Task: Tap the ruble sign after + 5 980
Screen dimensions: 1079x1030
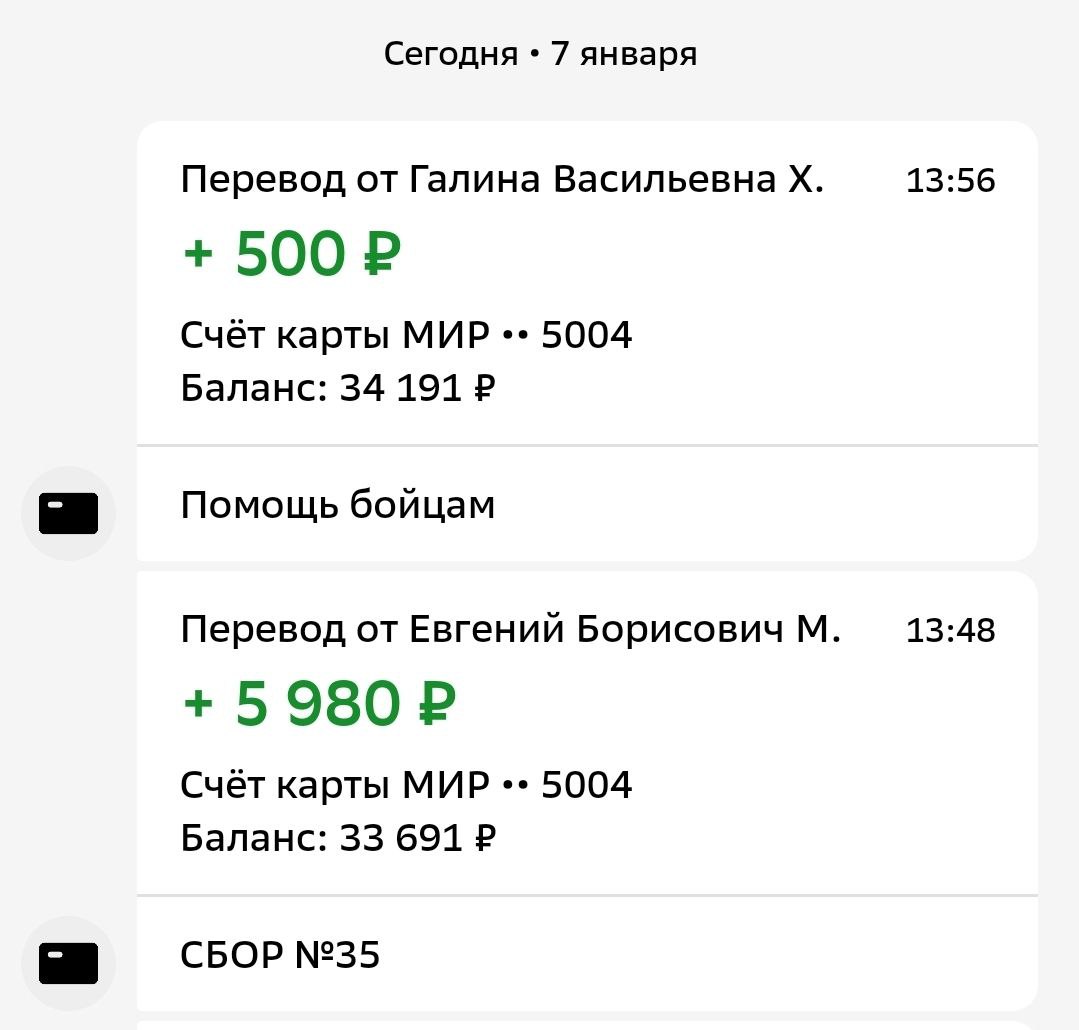Action: tap(435, 705)
